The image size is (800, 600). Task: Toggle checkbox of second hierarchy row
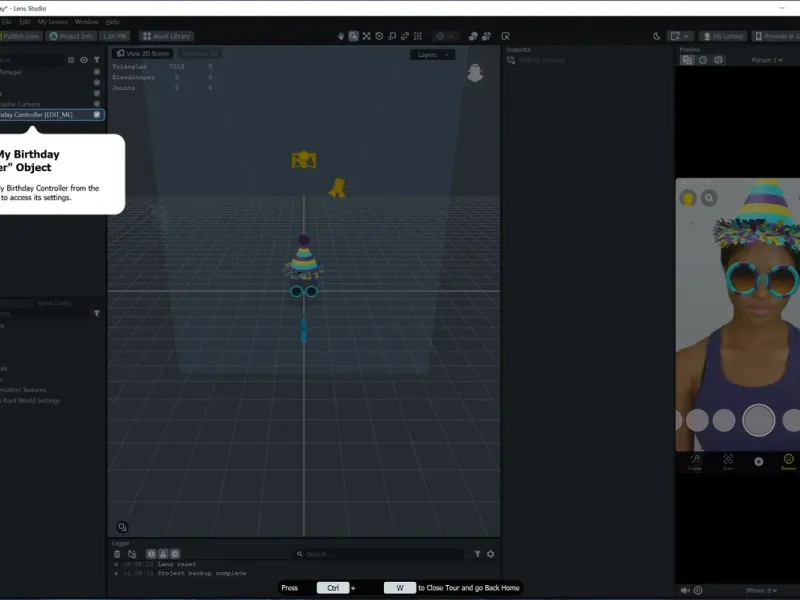pyautogui.click(x=97, y=83)
